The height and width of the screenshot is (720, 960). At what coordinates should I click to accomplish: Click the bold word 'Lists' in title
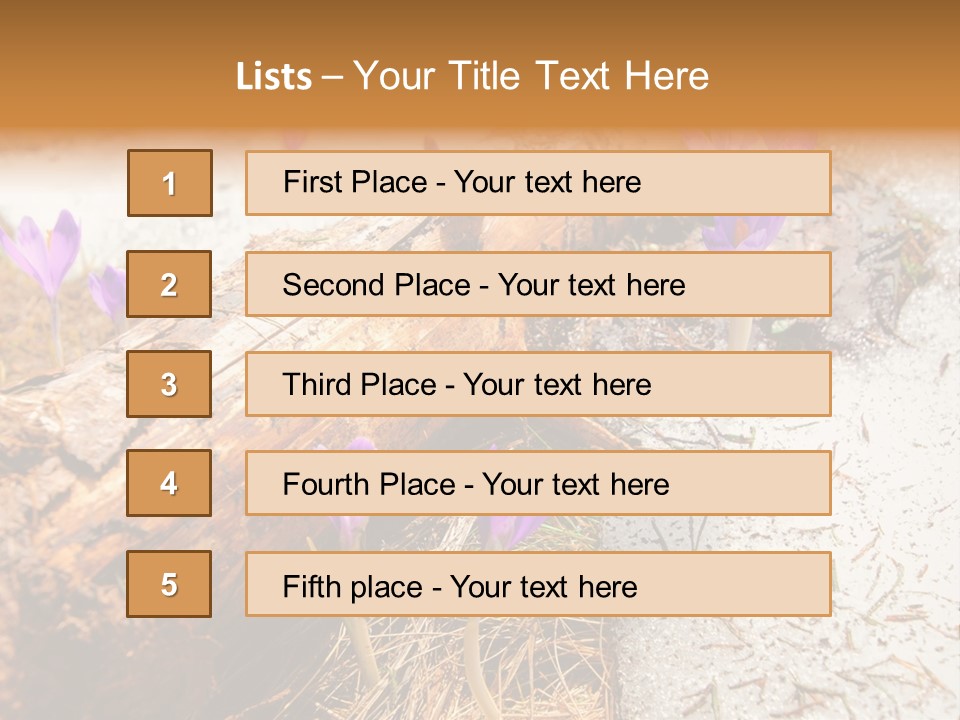click(x=274, y=76)
